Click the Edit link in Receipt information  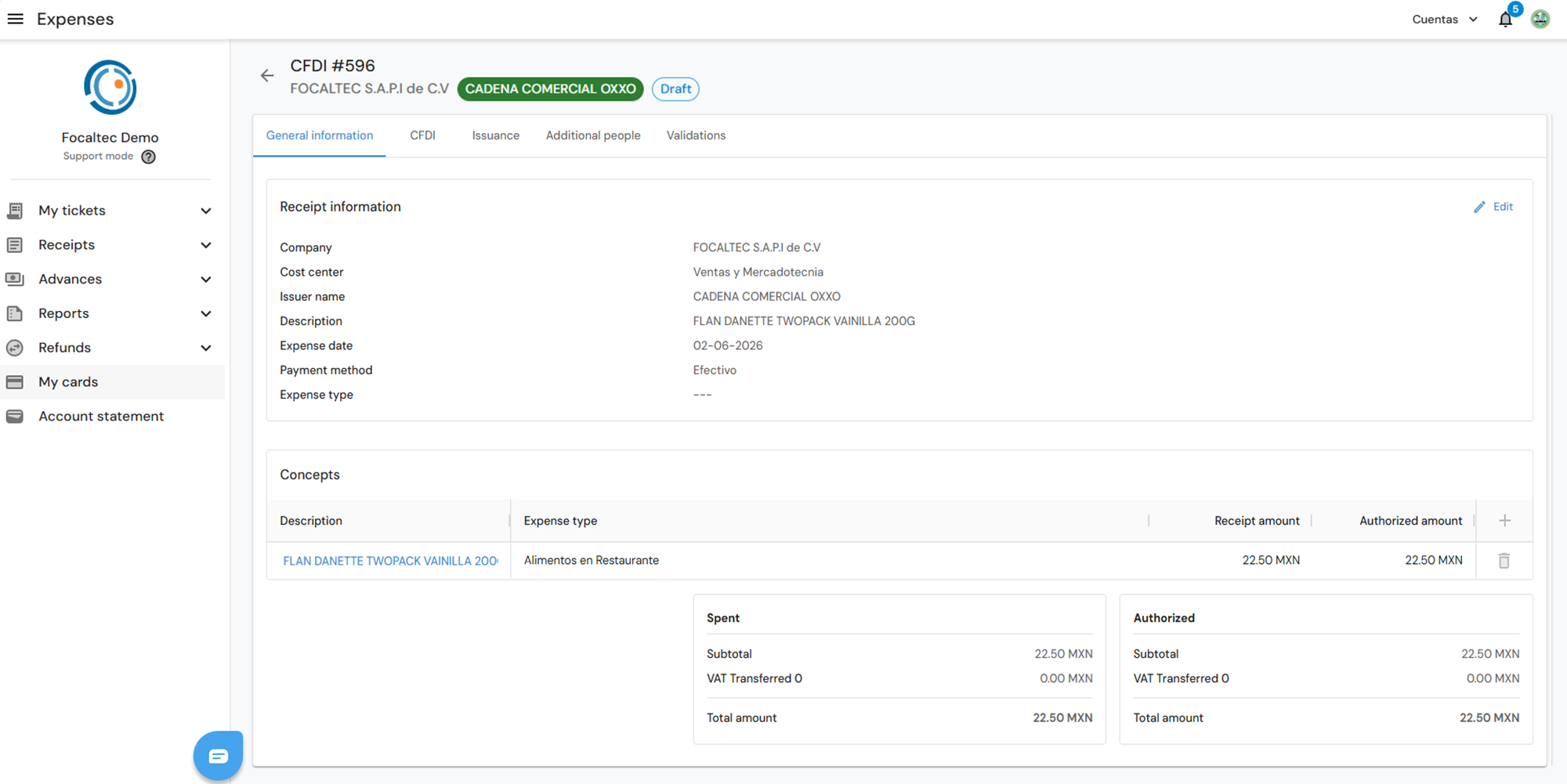click(1503, 207)
